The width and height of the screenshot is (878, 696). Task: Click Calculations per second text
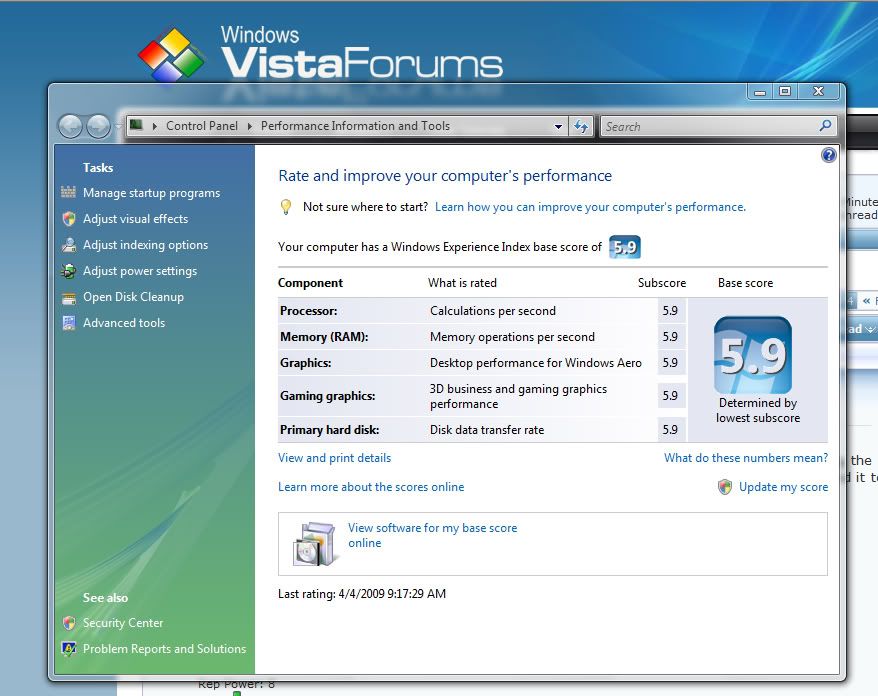[x=493, y=311]
